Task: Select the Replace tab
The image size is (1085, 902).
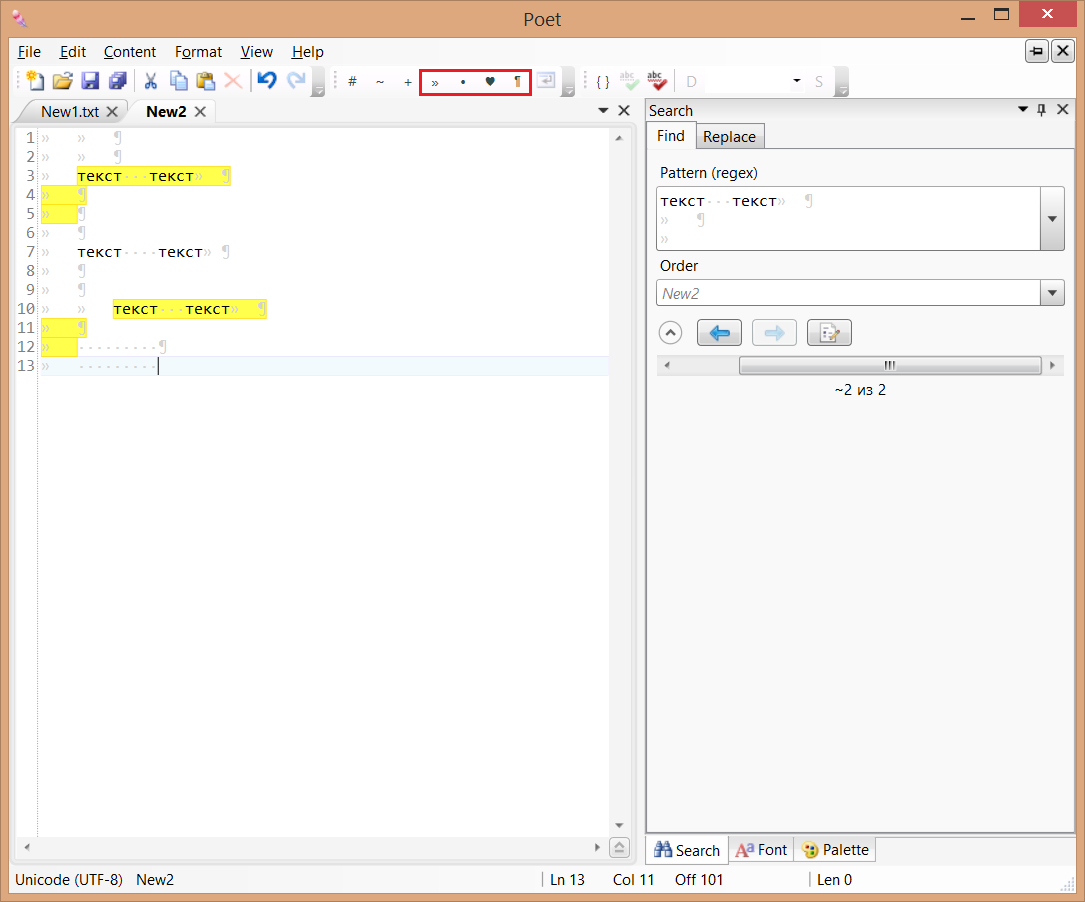Action: pos(729,137)
